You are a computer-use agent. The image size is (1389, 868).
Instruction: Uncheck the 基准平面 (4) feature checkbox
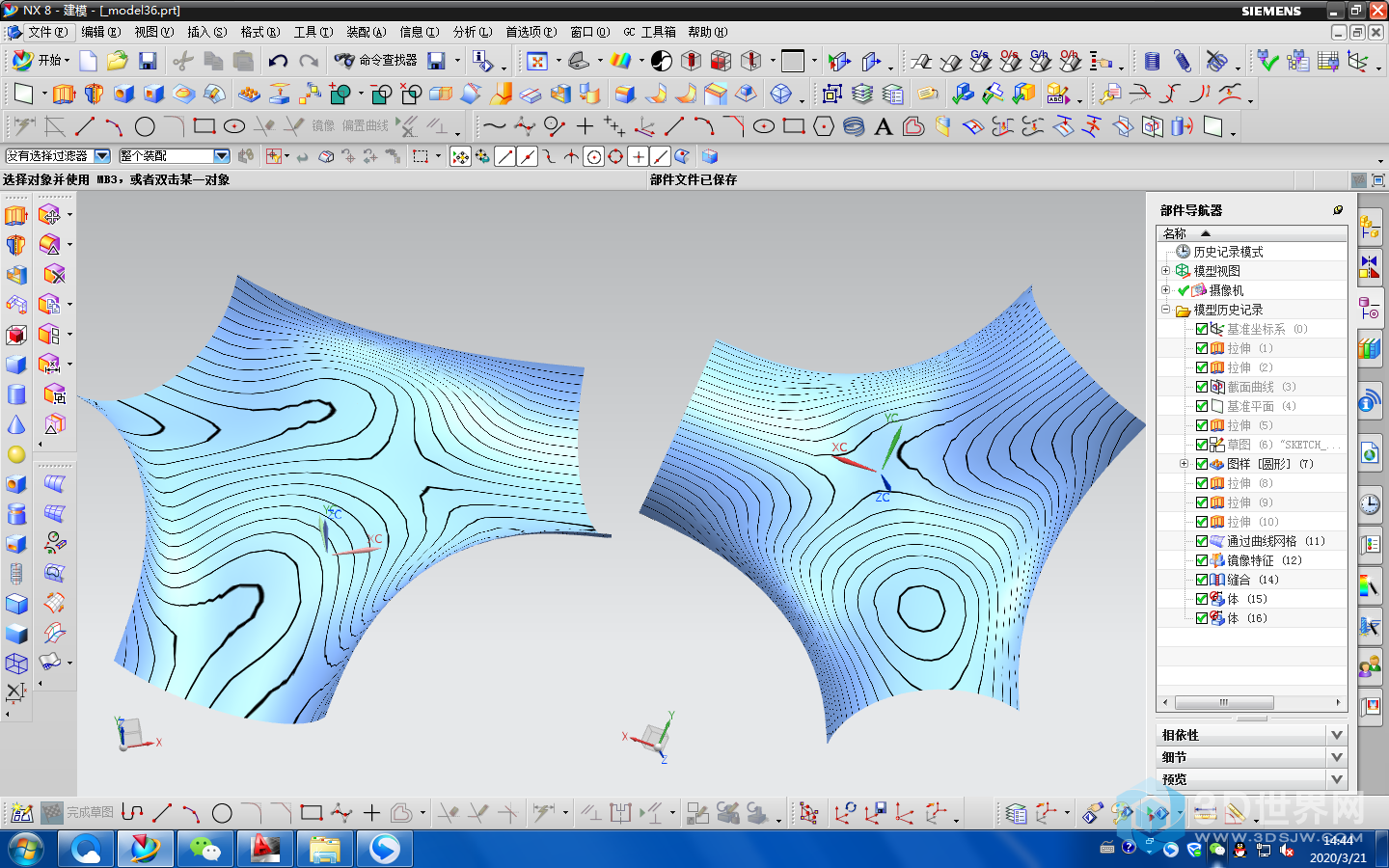[1202, 406]
